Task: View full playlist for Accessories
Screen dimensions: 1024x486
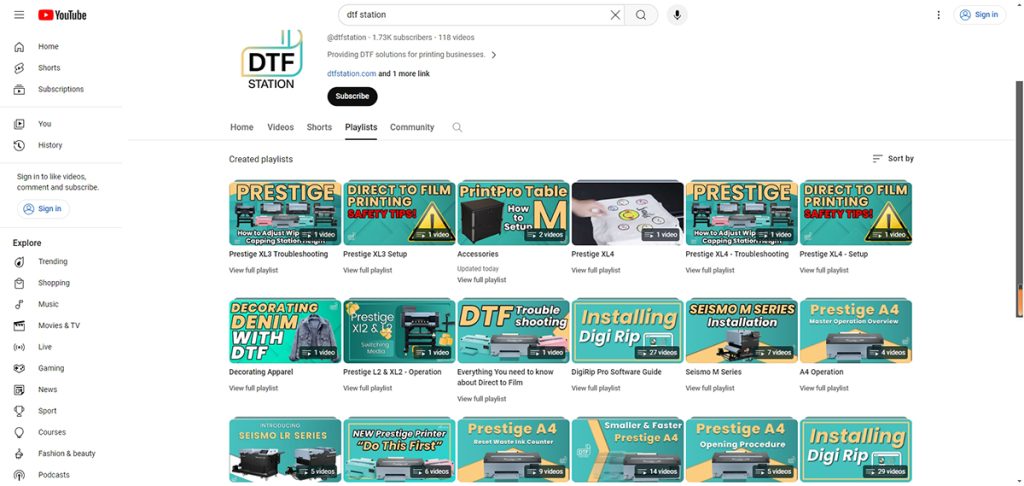Action: pyautogui.click(x=481, y=280)
